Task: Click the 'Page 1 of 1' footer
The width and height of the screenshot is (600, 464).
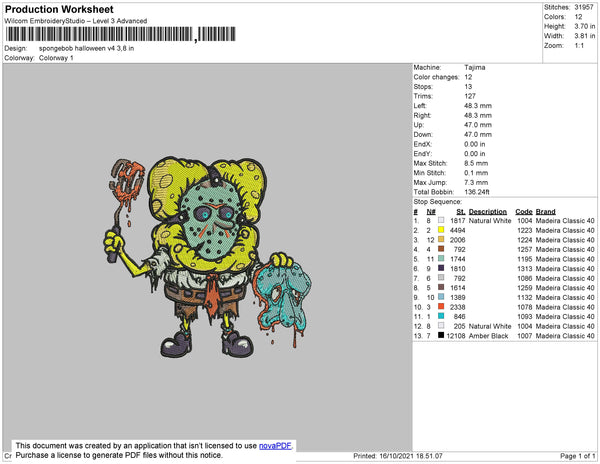Action: coord(577,456)
